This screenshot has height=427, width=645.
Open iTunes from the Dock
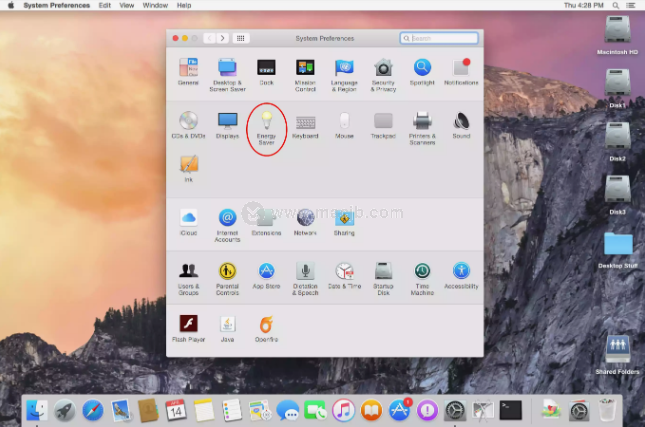point(343,410)
